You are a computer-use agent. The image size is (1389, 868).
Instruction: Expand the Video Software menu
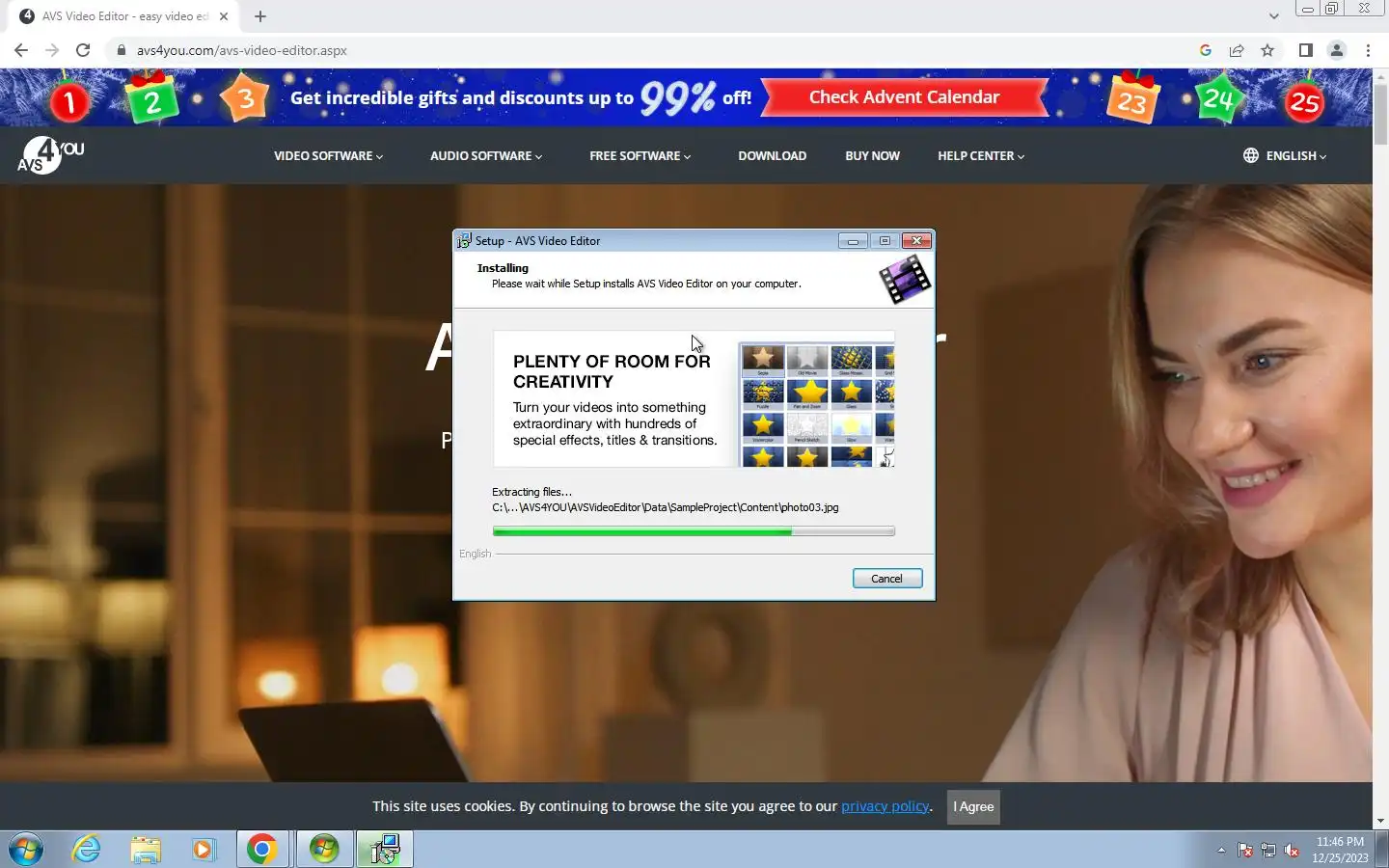coord(328,155)
